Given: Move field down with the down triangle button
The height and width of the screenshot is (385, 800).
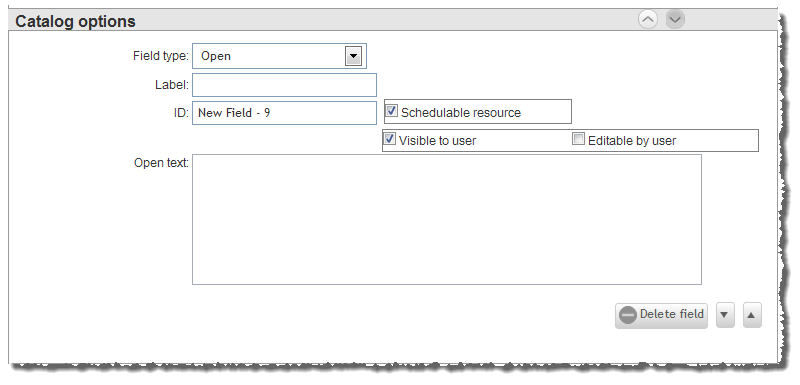Looking at the screenshot, I should click(725, 315).
